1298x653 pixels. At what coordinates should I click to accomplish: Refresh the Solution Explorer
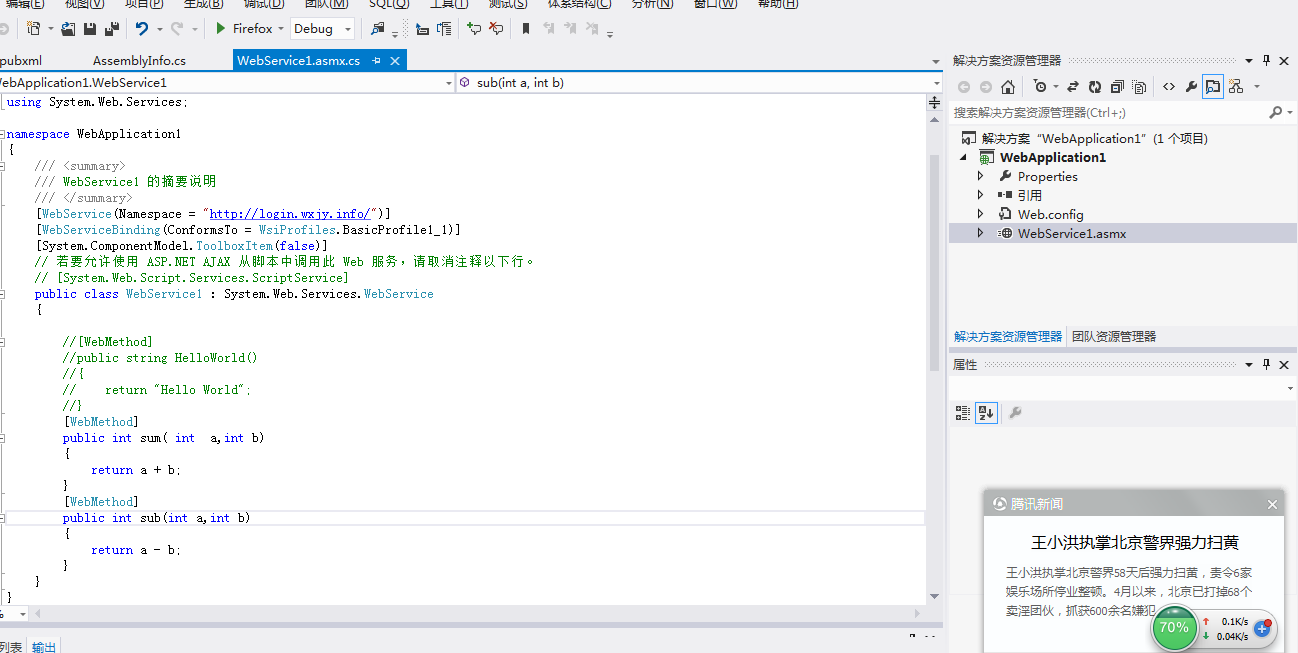point(1095,87)
